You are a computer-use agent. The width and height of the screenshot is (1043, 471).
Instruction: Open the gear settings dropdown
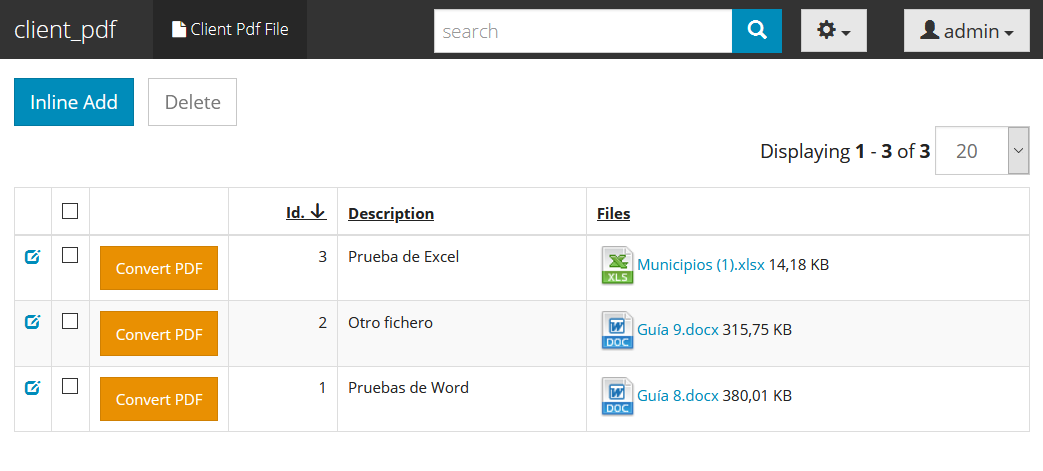833,31
